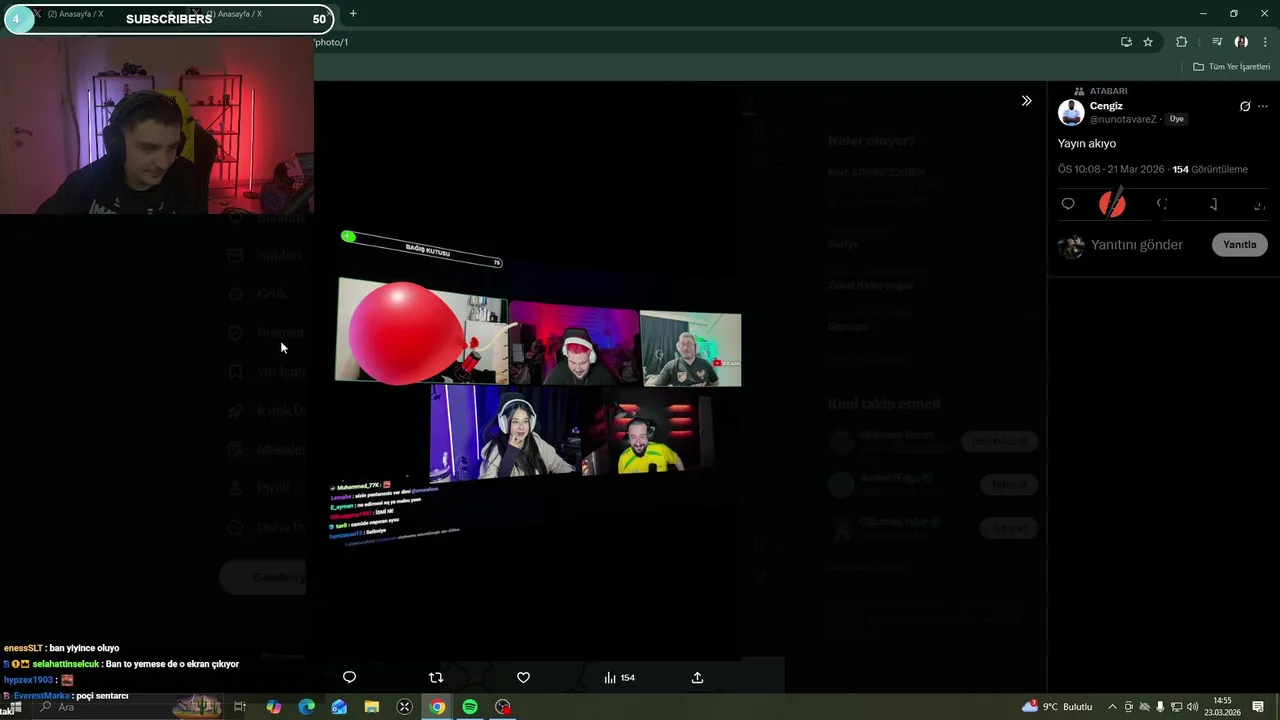Click the red lightning like icon

(x=1112, y=204)
